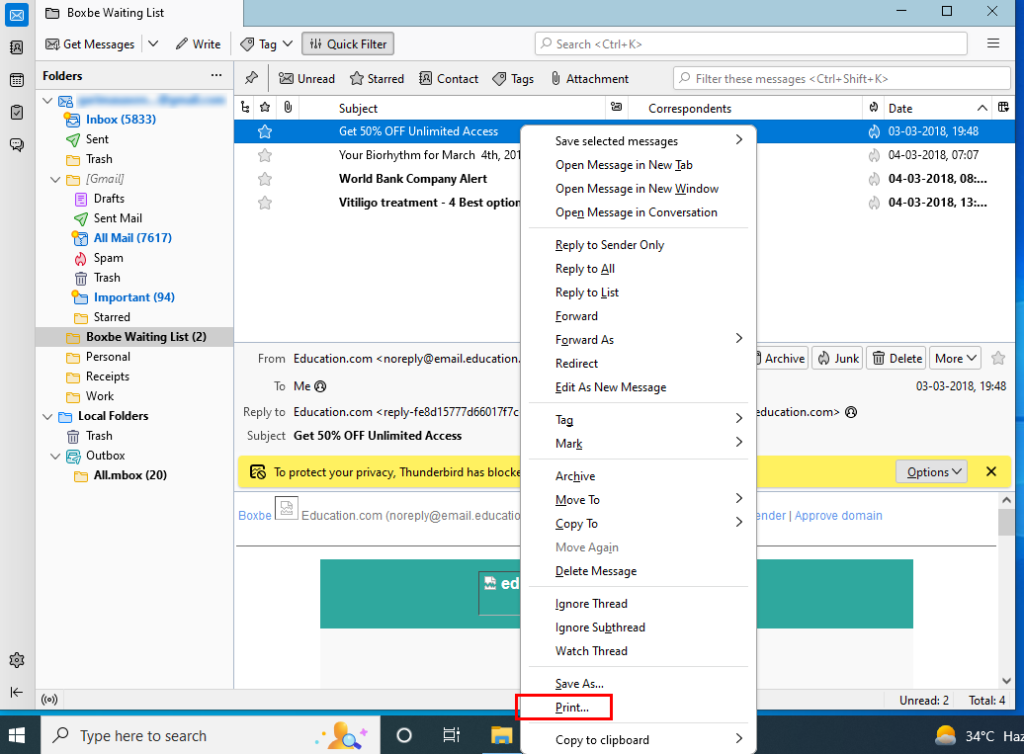Open the More actions dropdown
The width and height of the screenshot is (1024, 754).
click(955, 358)
